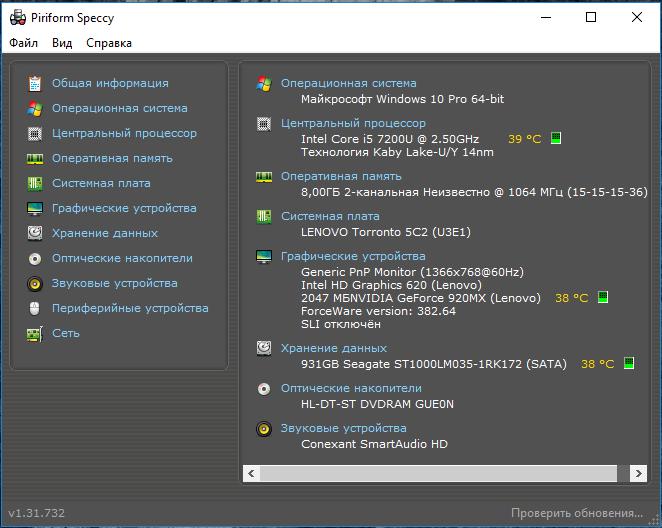This screenshot has width=662, height=528.
Task: Open Периферийные устройства section in sidebar
Action: tap(130, 308)
